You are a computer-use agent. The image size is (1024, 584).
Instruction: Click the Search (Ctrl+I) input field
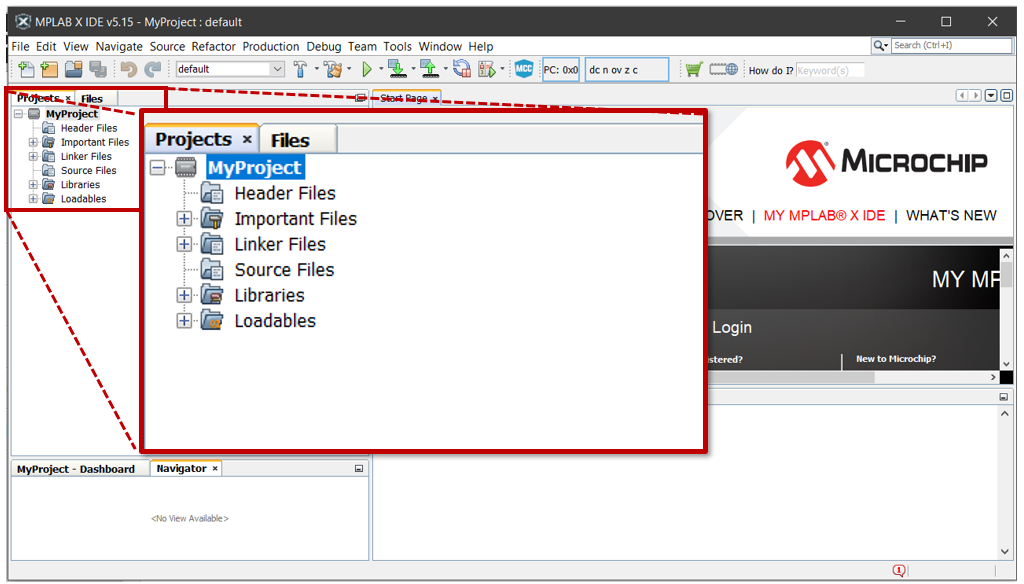pyautogui.click(x=951, y=45)
